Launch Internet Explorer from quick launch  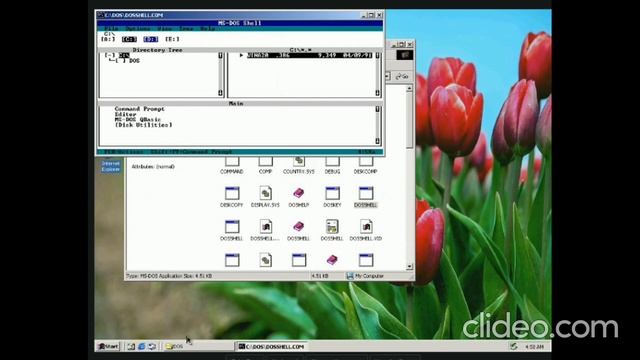coord(141,347)
